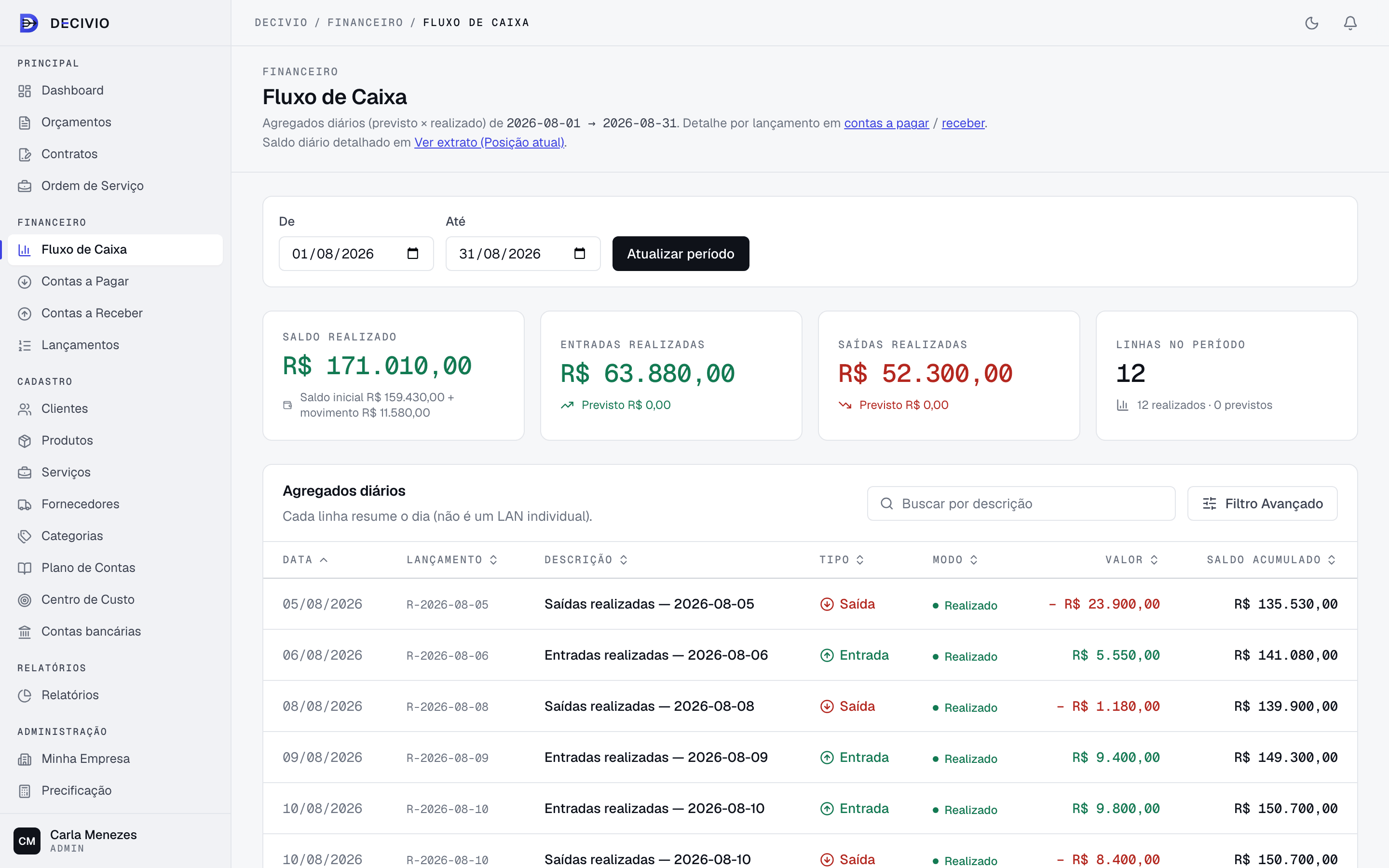Open Ver extrato (Posição atual) link
The height and width of the screenshot is (868, 1389).
pos(490,142)
